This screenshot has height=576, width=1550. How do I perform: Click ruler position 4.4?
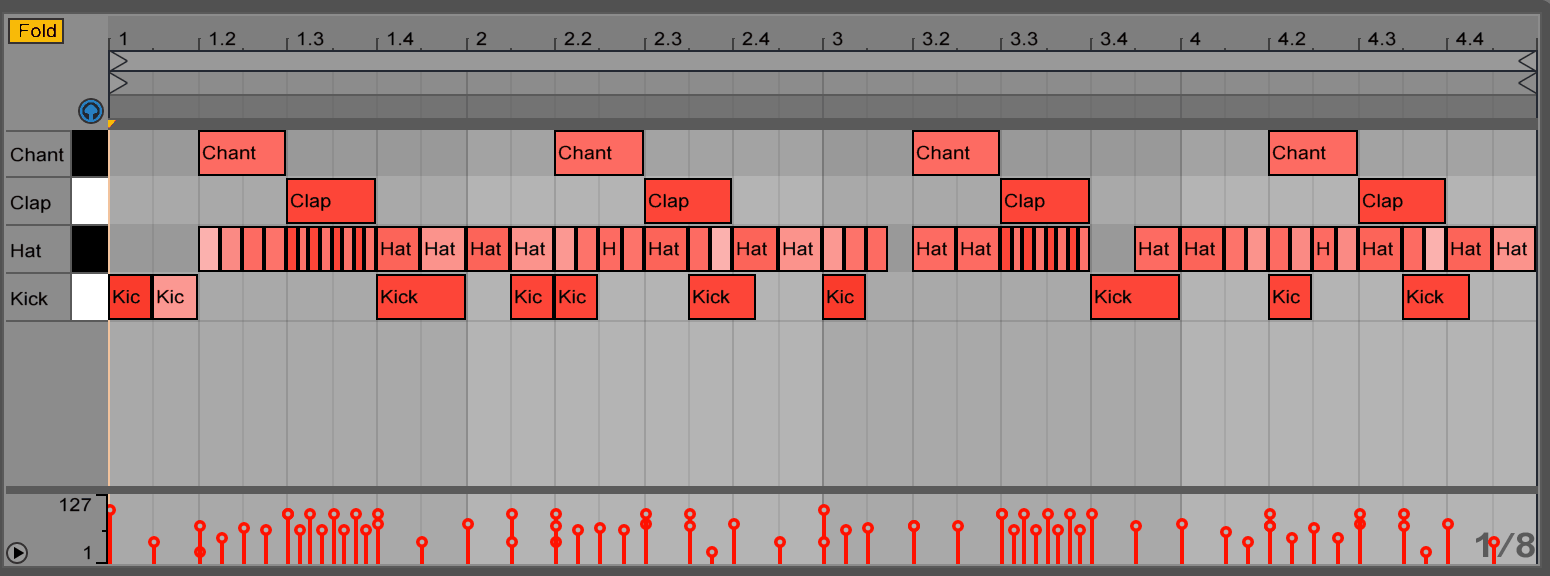pos(1470,40)
